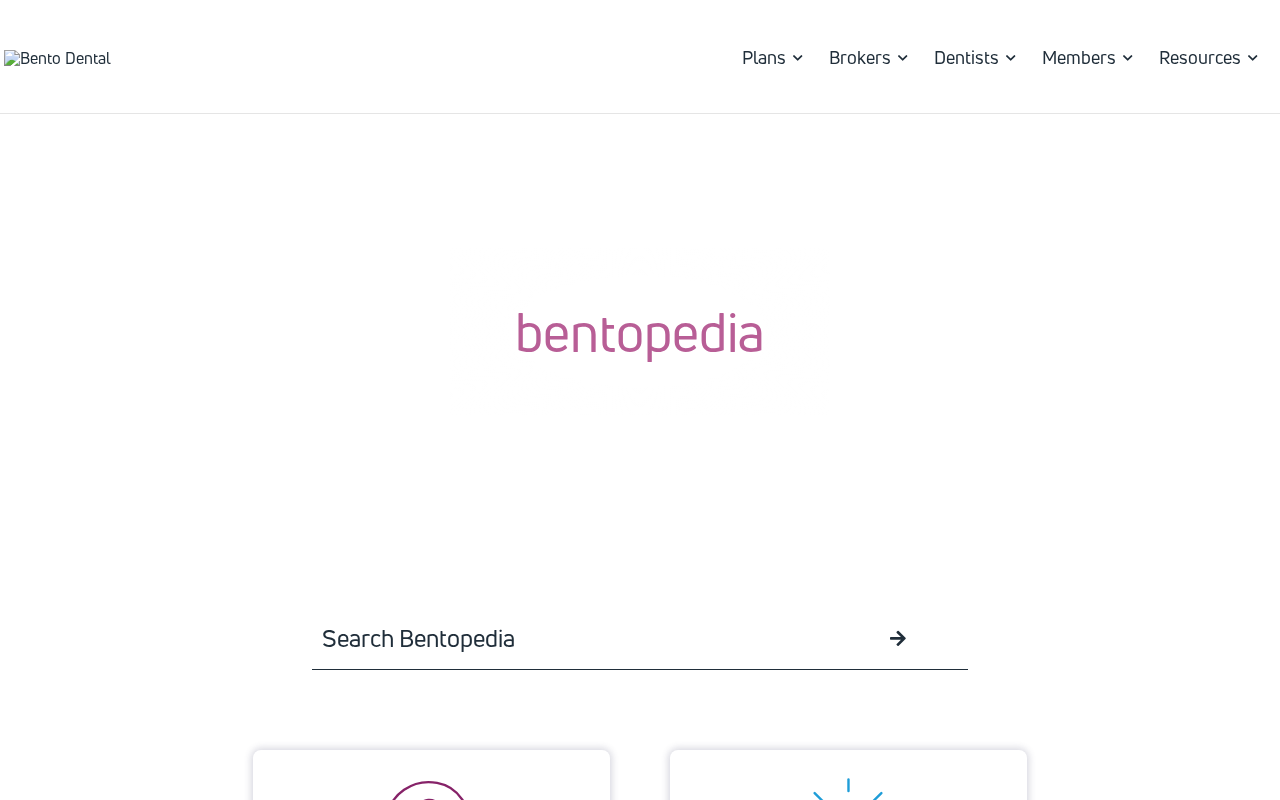Image resolution: width=1280 pixels, height=800 pixels.
Task: Click the broken image icon of Bento Dental logo
Action: pos(11,58)
